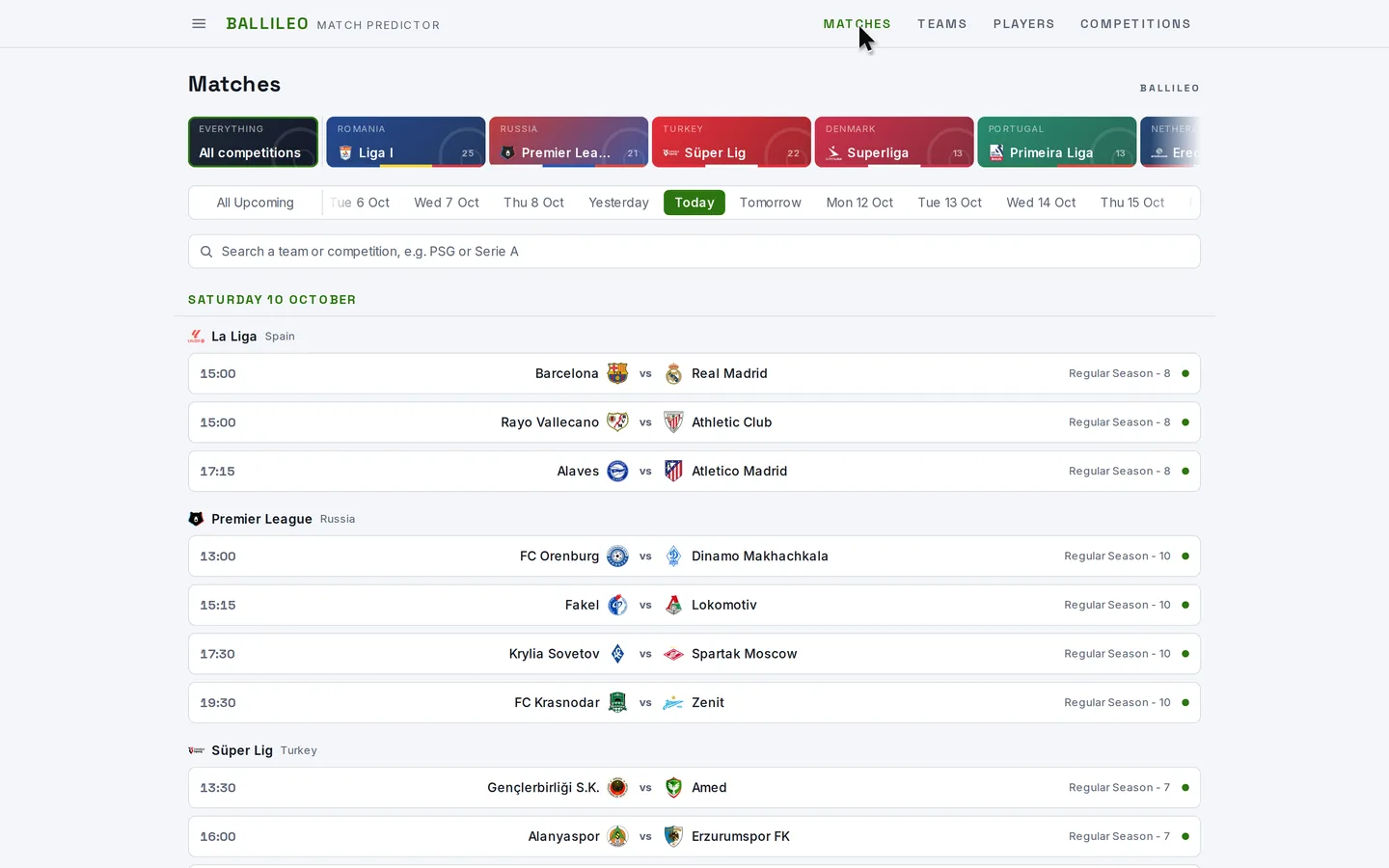Click the Süper Lig section heading
Image resolution: width=1389 pixels, height=868 pixels.
pyautogui.click(x=242, y=750)
